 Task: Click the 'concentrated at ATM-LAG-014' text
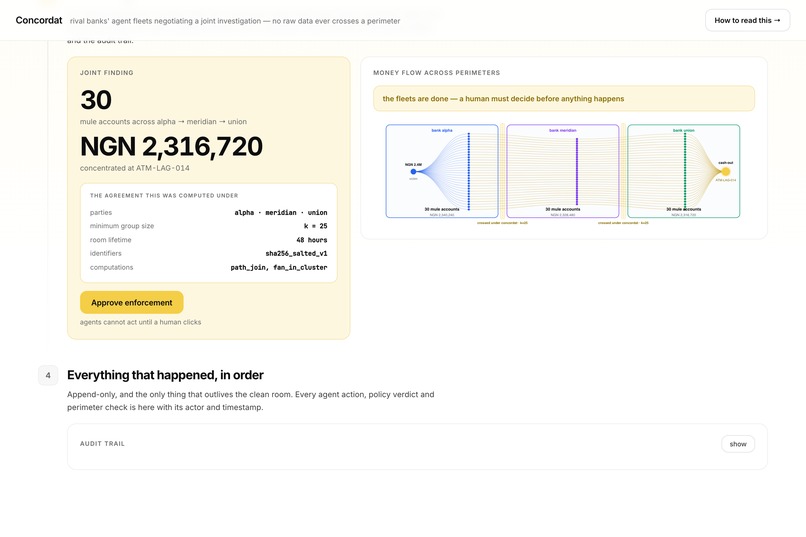(135, 168)
